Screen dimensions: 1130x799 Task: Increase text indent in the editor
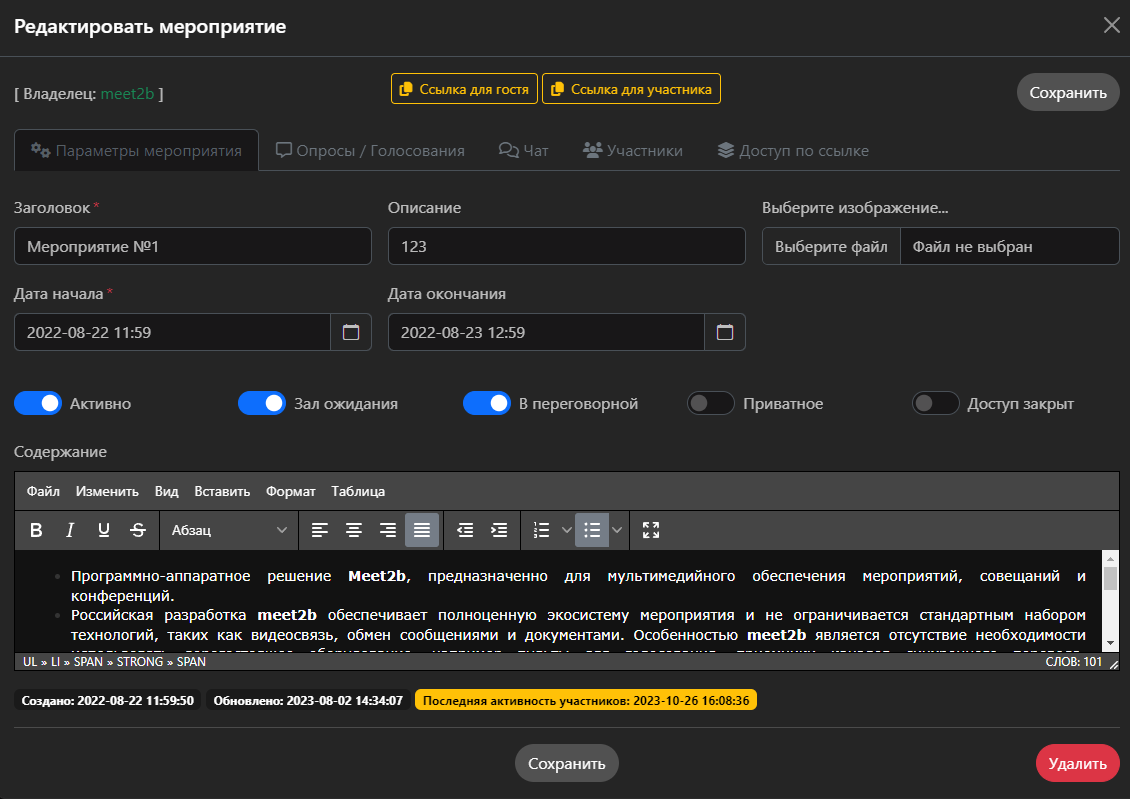pos(499,530)
